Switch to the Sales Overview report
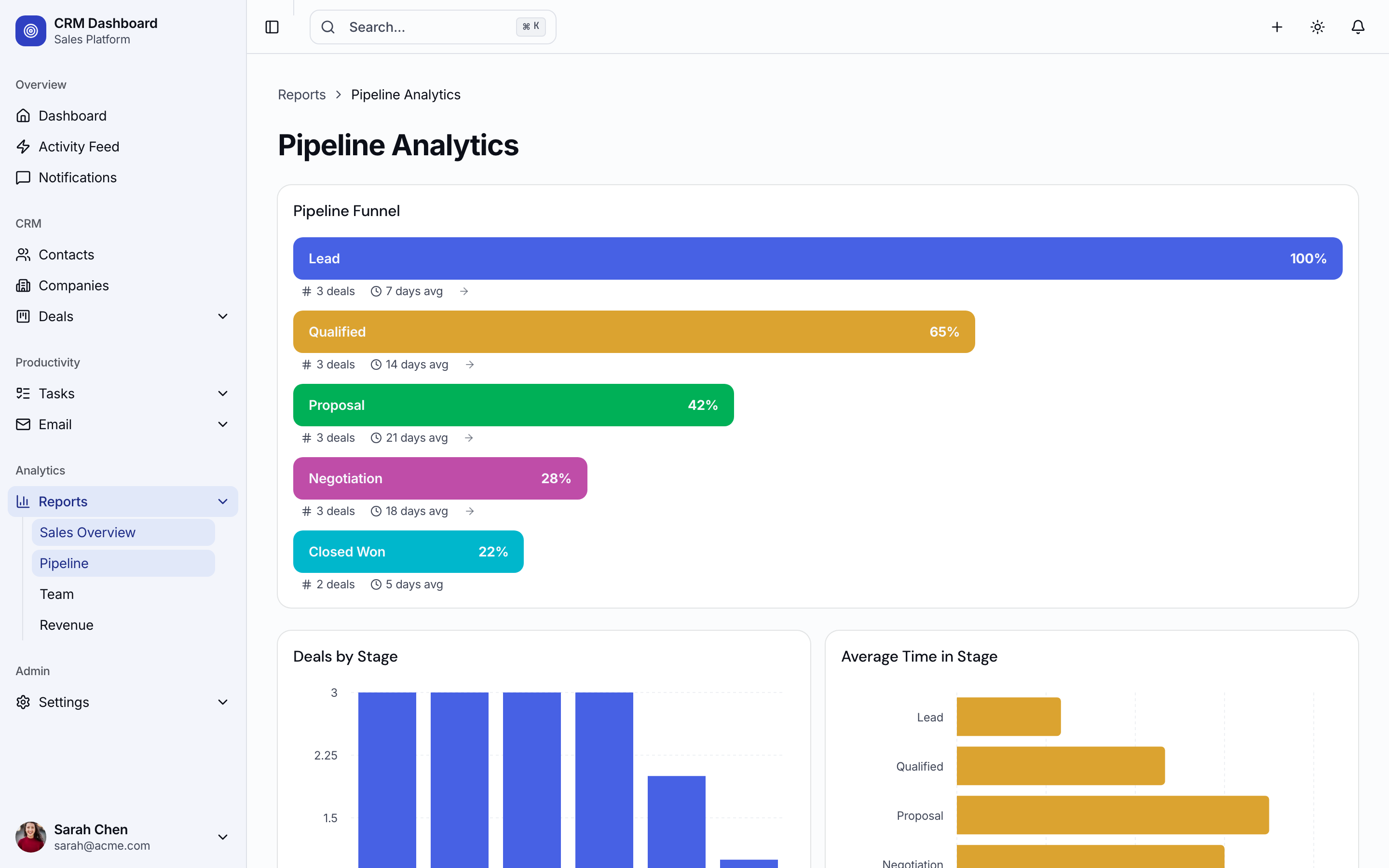1389x868 pixels. pos(87,532)
